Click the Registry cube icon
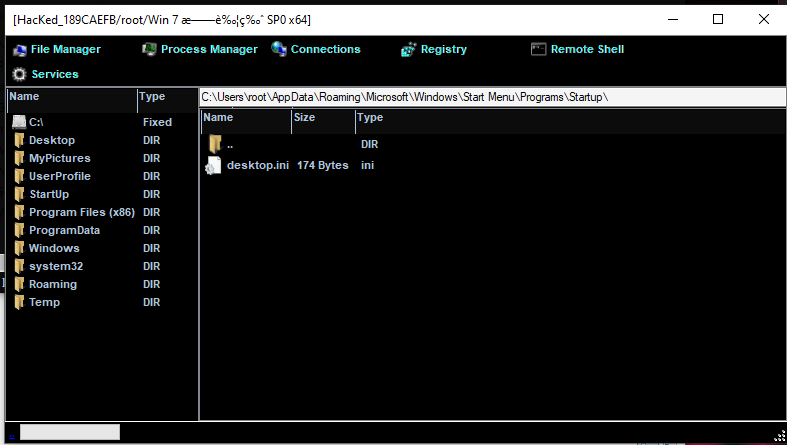Screen dimensions: 787x445 [408, 49]
